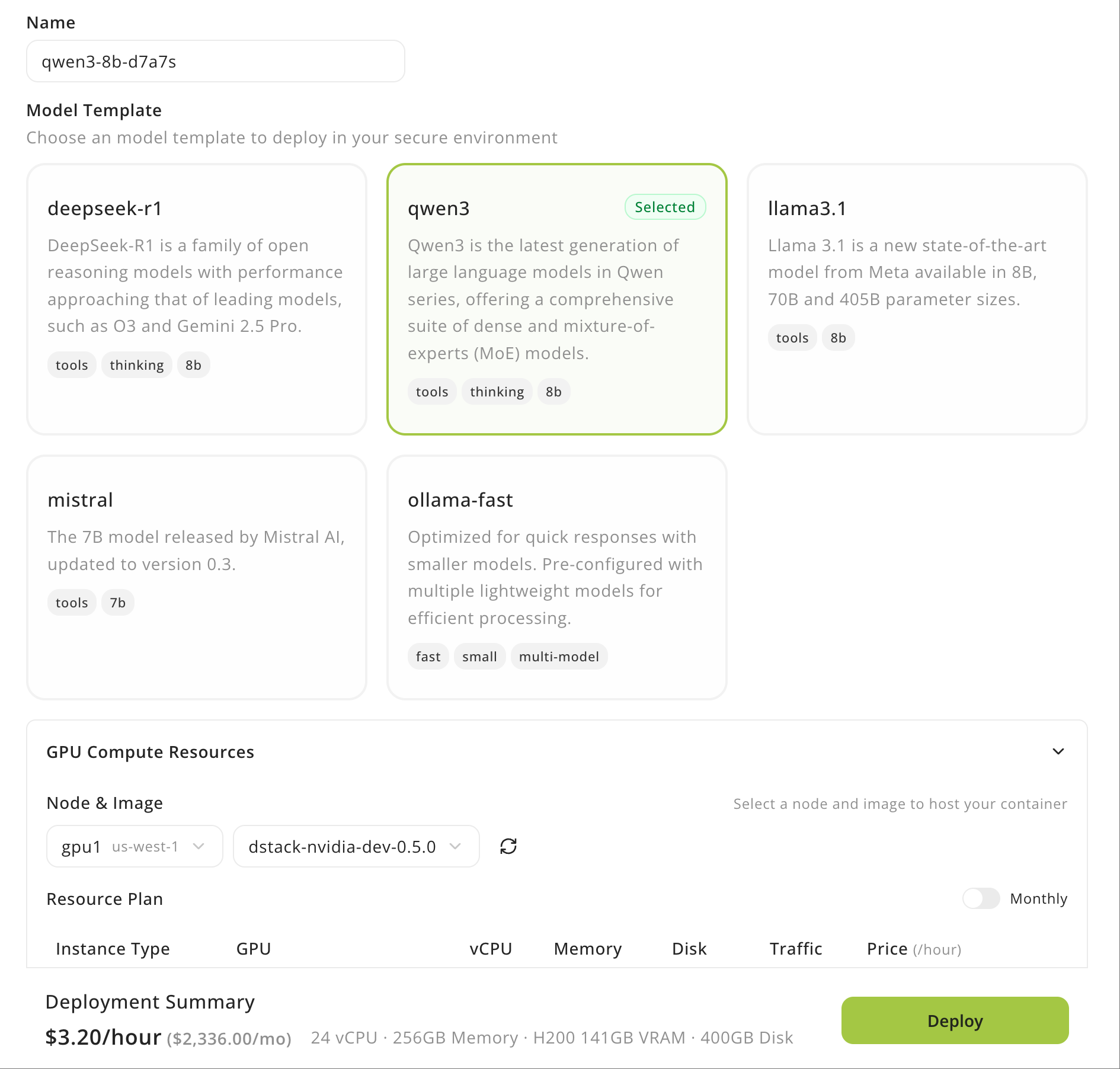Click the Instance Type column header

pyautogui.click(x=113, y=948)
